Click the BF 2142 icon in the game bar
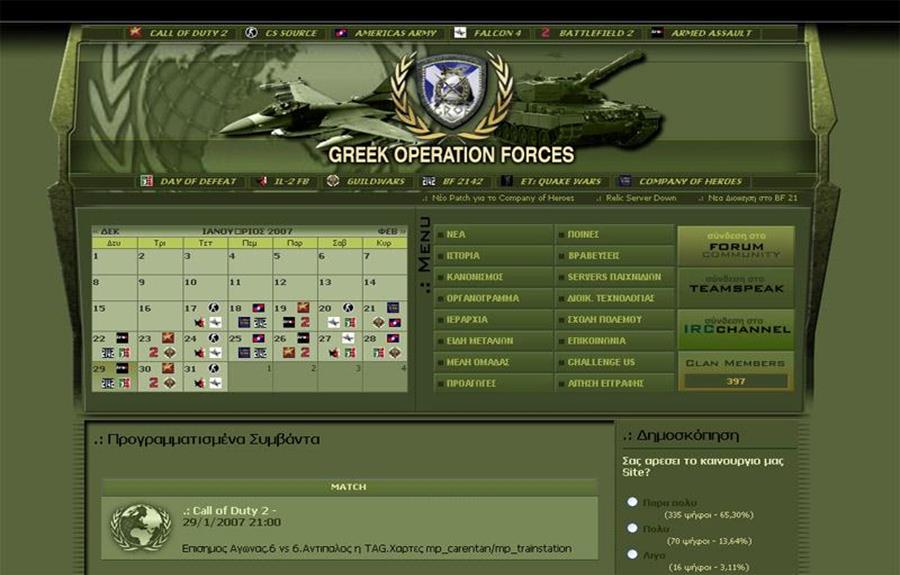 (429, 181)
